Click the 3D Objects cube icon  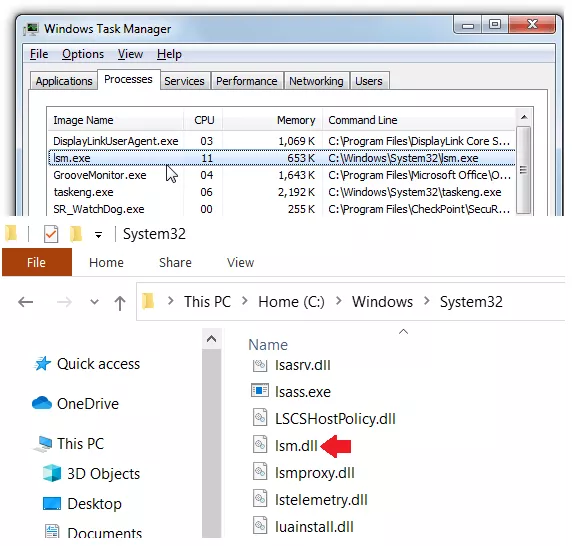(x=52, y=473)
